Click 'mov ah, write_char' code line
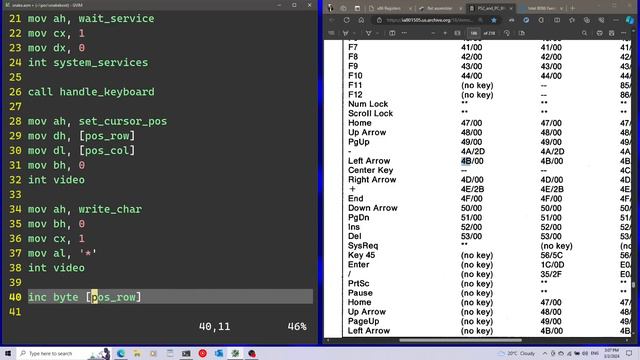The image size is (640, 360). 84,209
